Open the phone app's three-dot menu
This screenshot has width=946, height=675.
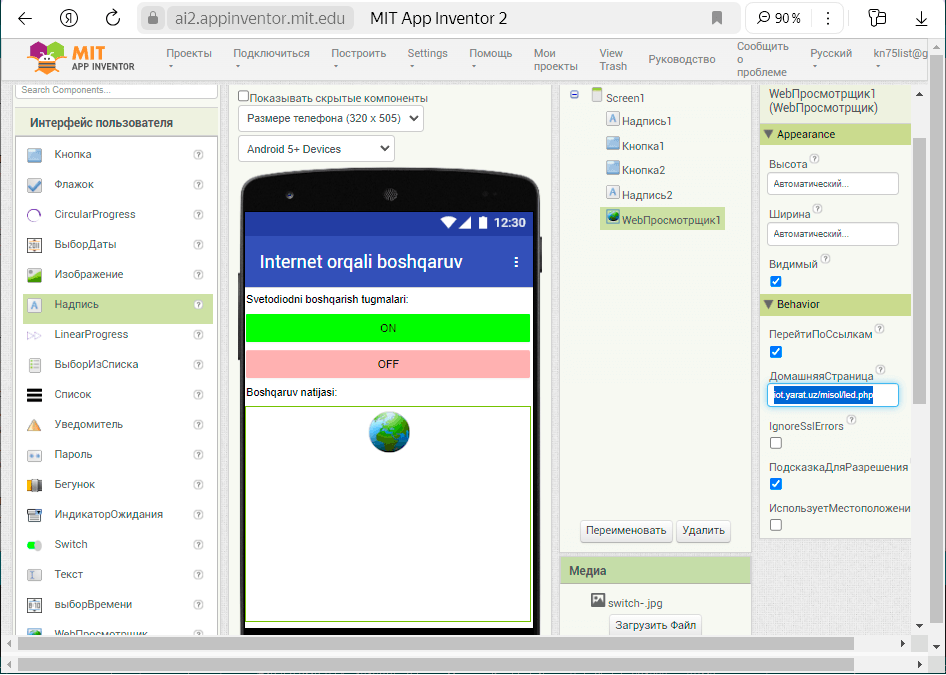pos(516,262)
